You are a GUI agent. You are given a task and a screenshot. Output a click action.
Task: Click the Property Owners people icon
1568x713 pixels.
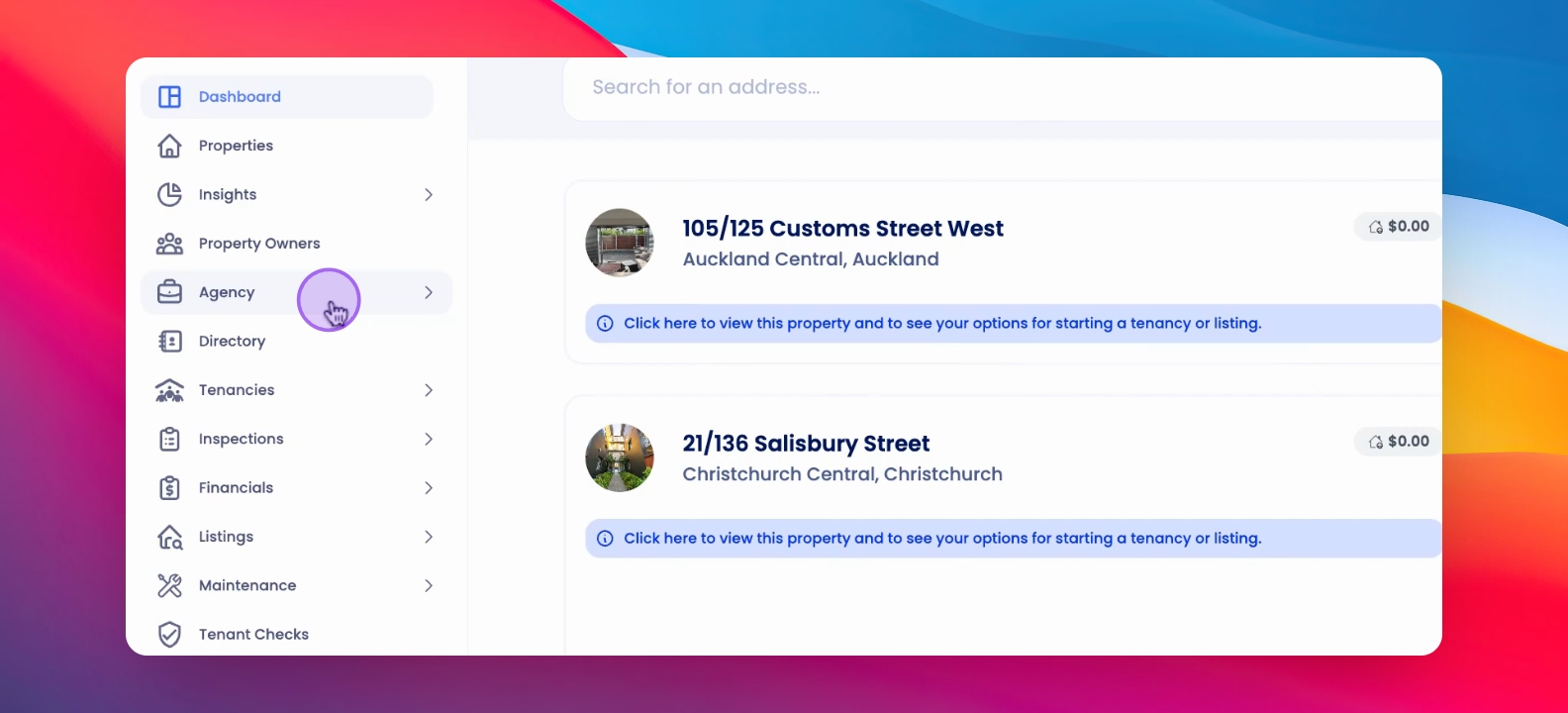[170, 243]
